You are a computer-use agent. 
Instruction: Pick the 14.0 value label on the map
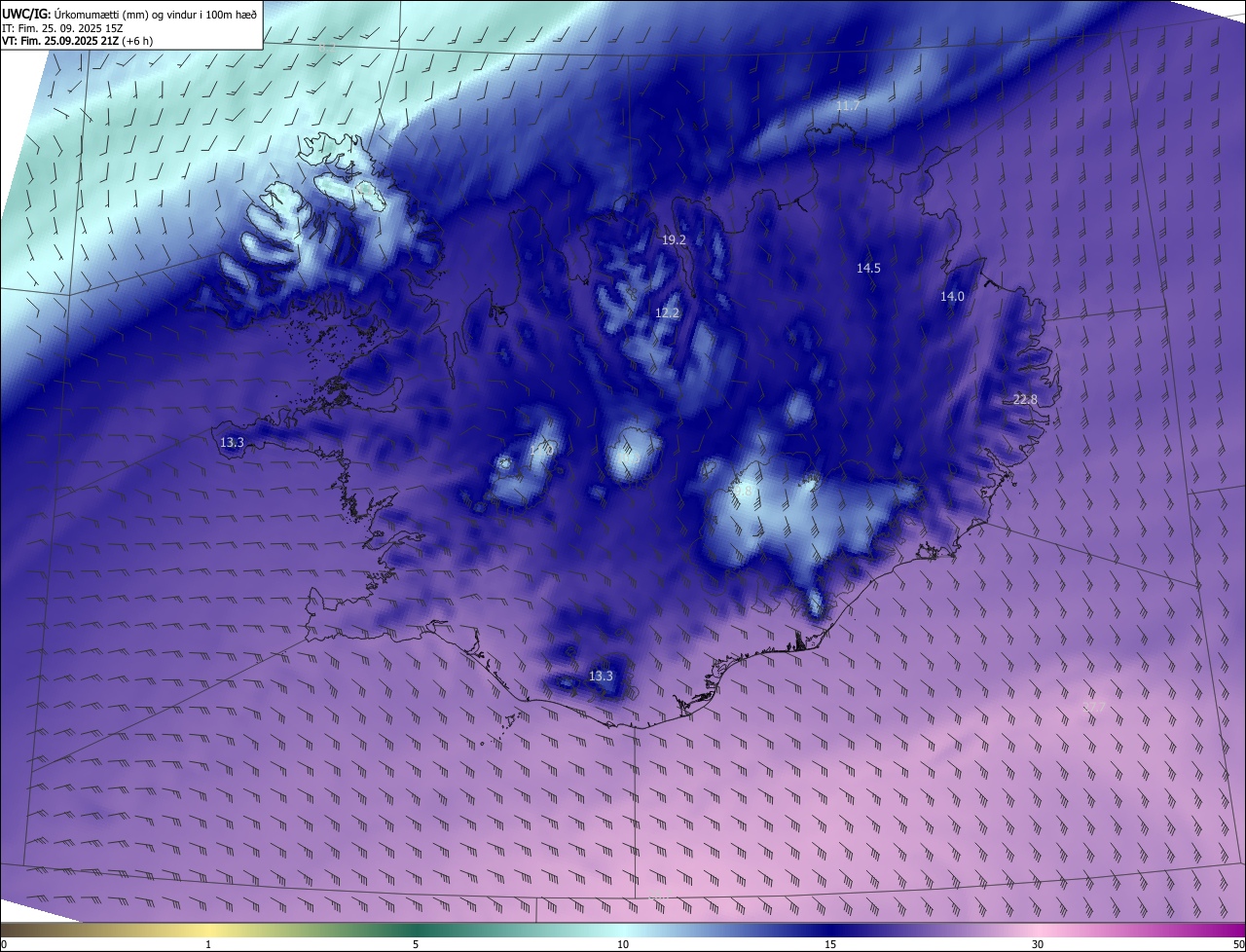click(952, 296)
